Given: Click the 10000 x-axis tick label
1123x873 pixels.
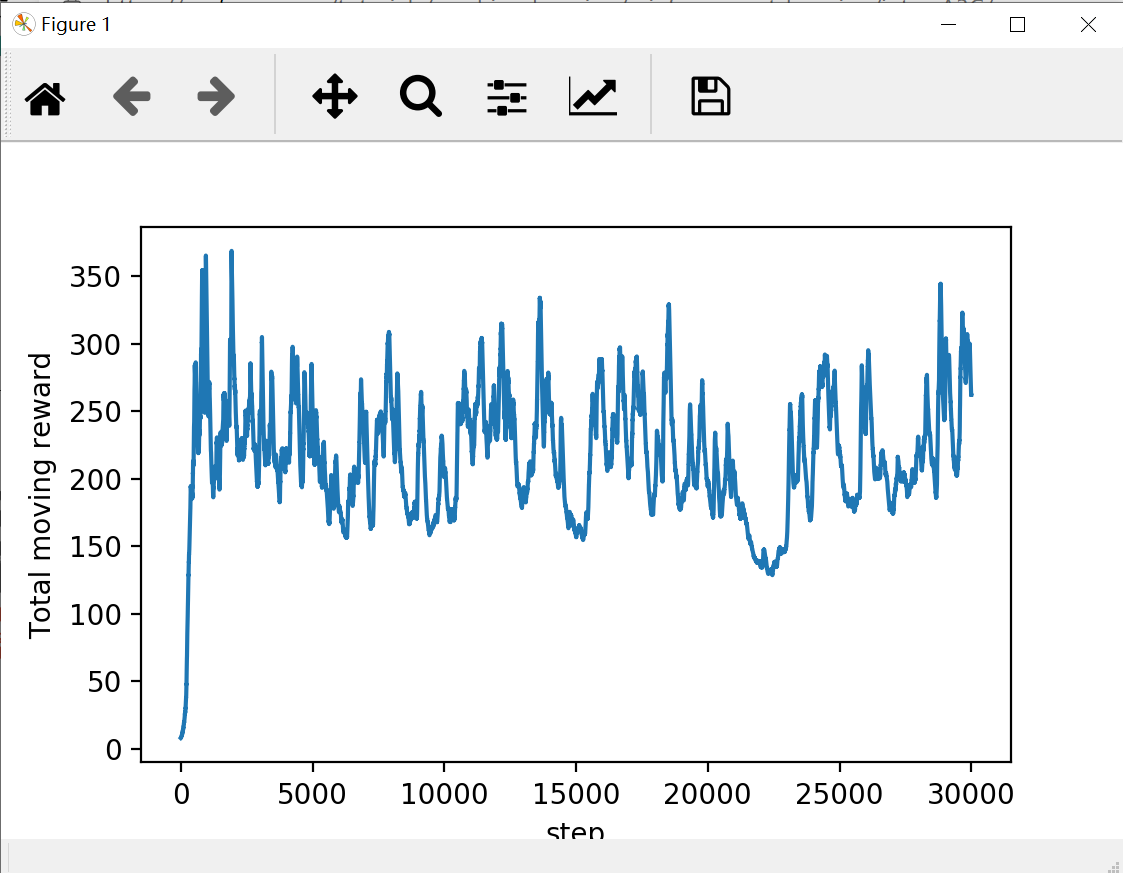Looking at the screenshot, I should 444,794.
